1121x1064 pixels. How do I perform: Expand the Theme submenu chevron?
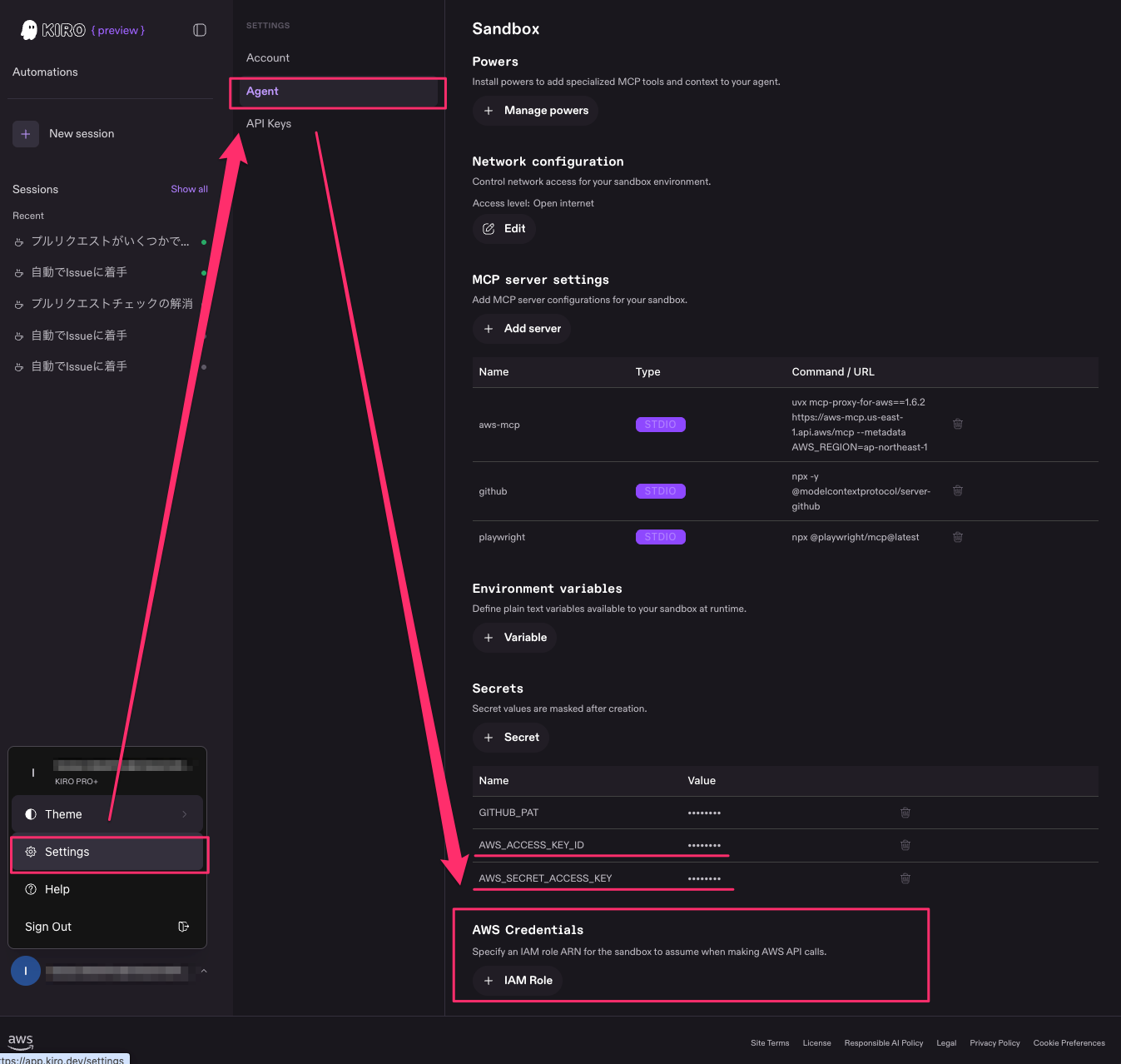[185, 814]
